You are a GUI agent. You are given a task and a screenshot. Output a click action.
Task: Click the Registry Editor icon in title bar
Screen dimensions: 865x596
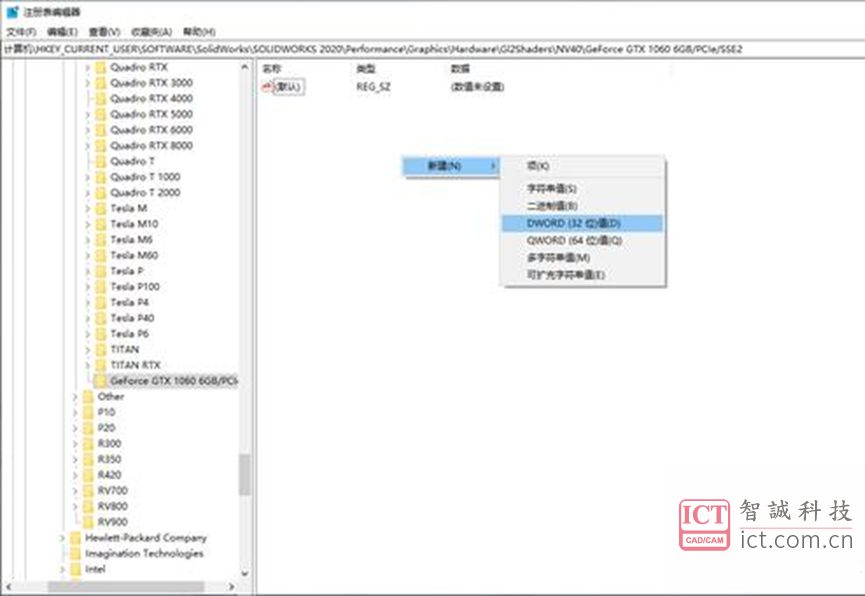click(12, 12)
